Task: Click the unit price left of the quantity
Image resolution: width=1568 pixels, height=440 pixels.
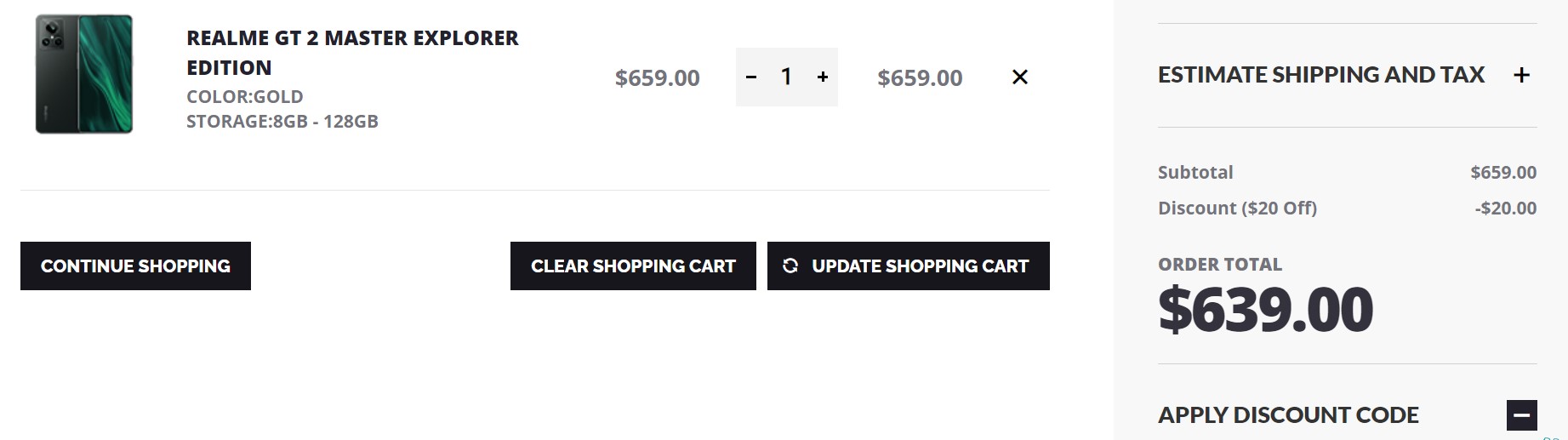Action: click(x=657, y=78)
